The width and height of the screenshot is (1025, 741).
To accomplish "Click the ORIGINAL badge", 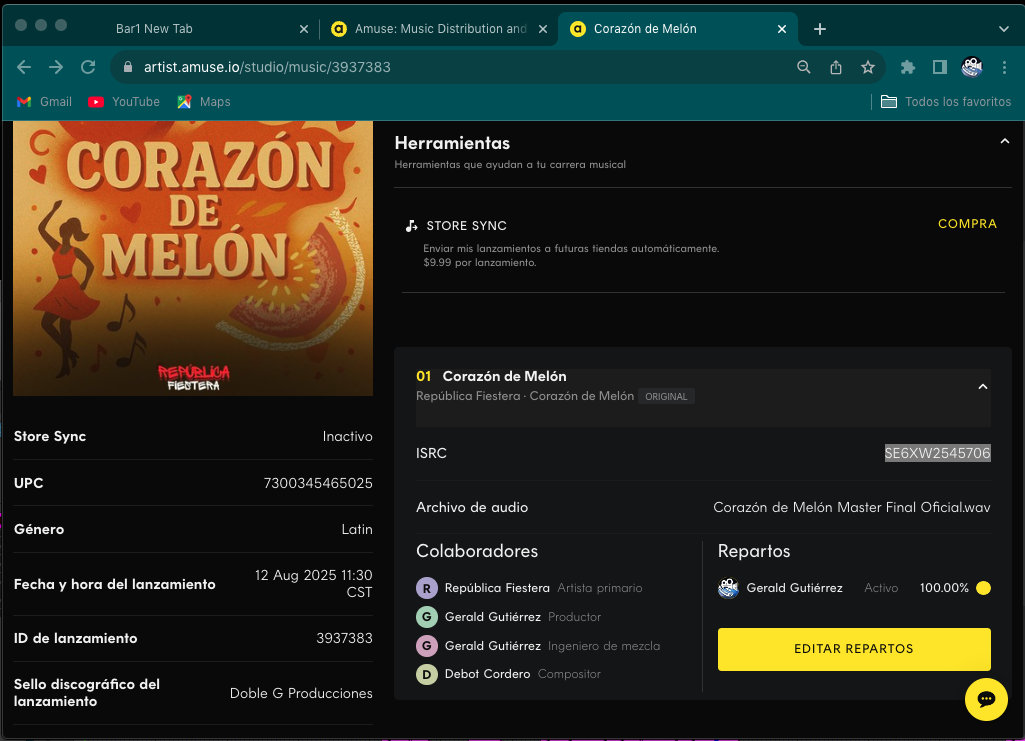I will pos(666,397).
